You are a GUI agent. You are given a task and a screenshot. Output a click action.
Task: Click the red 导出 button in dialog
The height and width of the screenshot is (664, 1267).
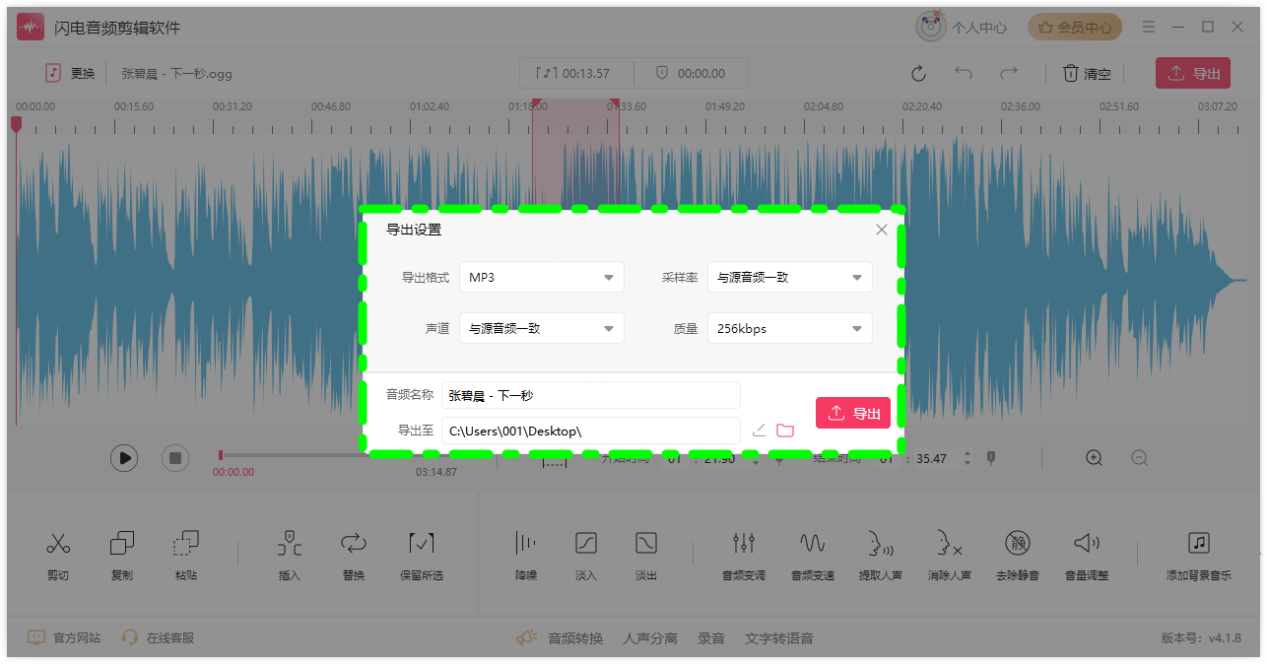pos(853,413)
